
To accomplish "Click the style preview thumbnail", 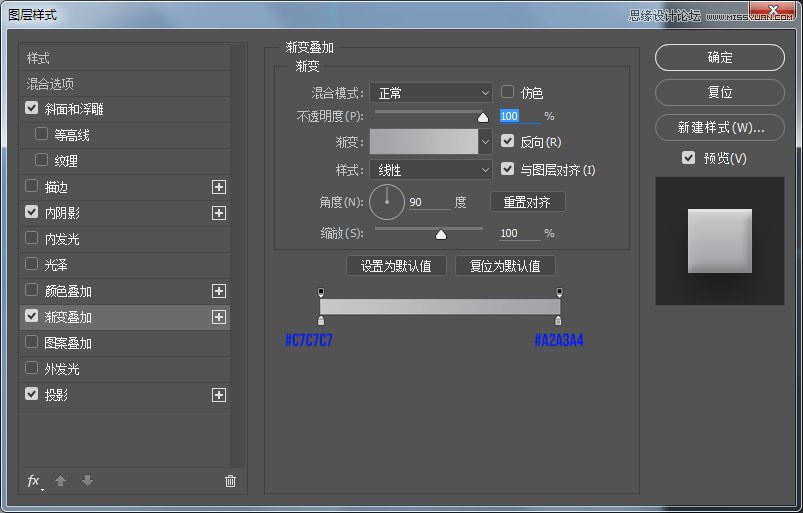I will click(720, 241).
